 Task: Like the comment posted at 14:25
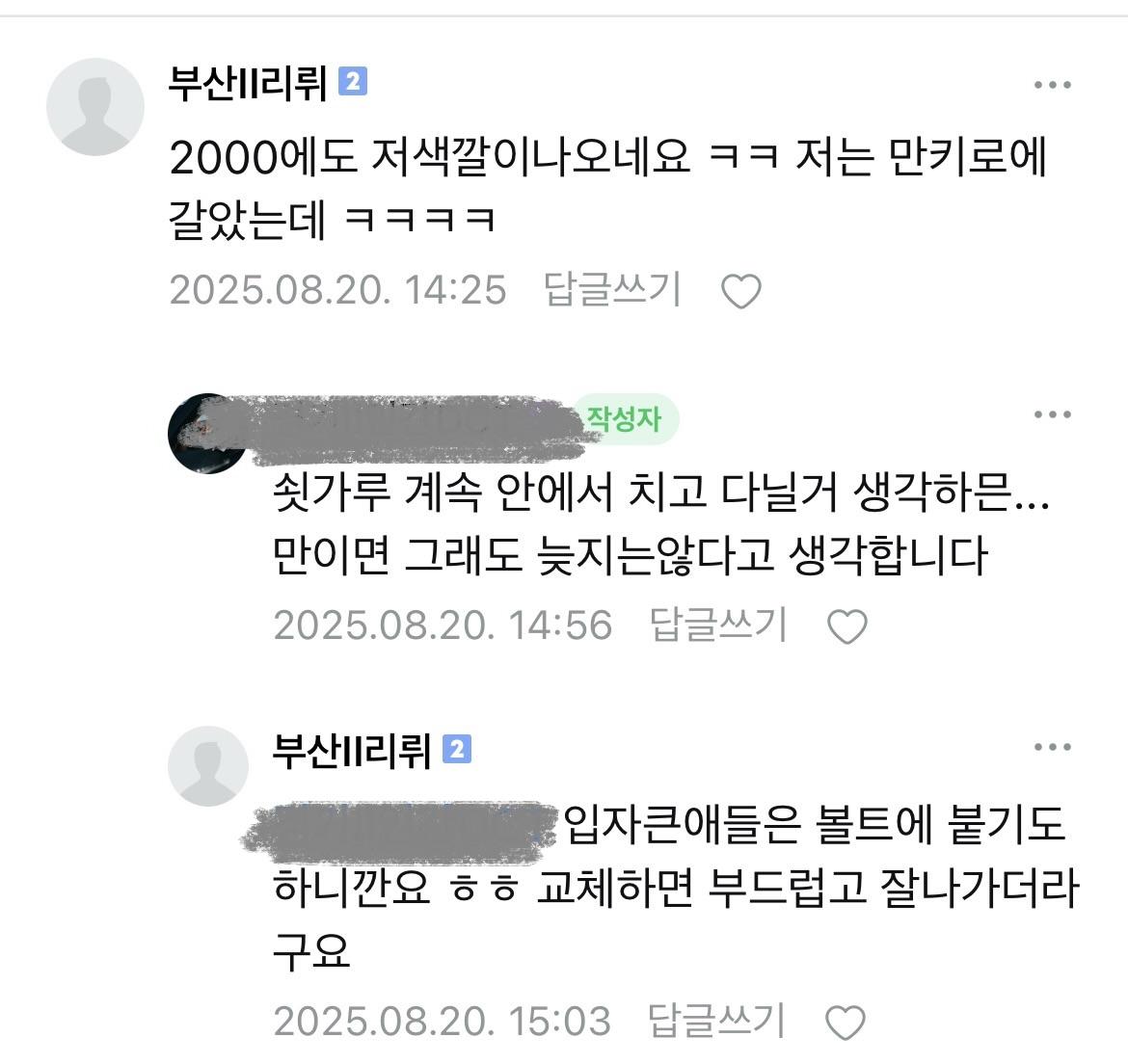pyautogui.click(x=741, y=291)
